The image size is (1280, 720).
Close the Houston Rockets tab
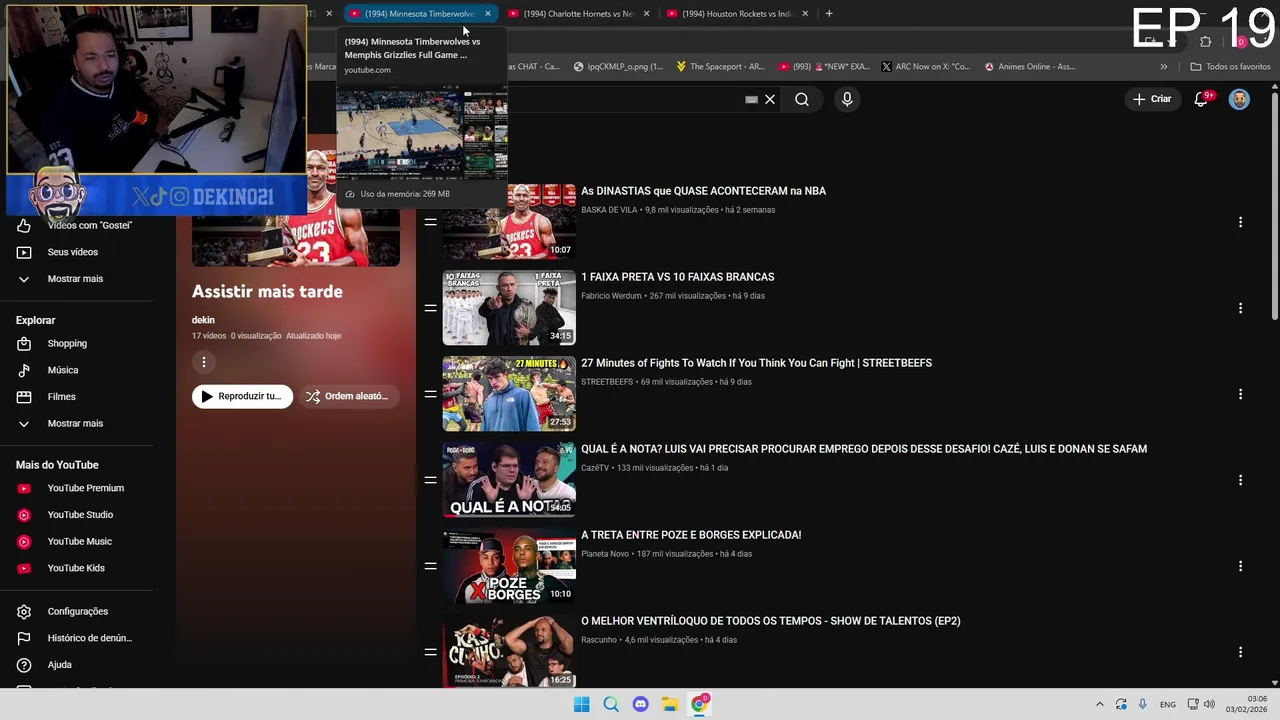click(805, 14)
